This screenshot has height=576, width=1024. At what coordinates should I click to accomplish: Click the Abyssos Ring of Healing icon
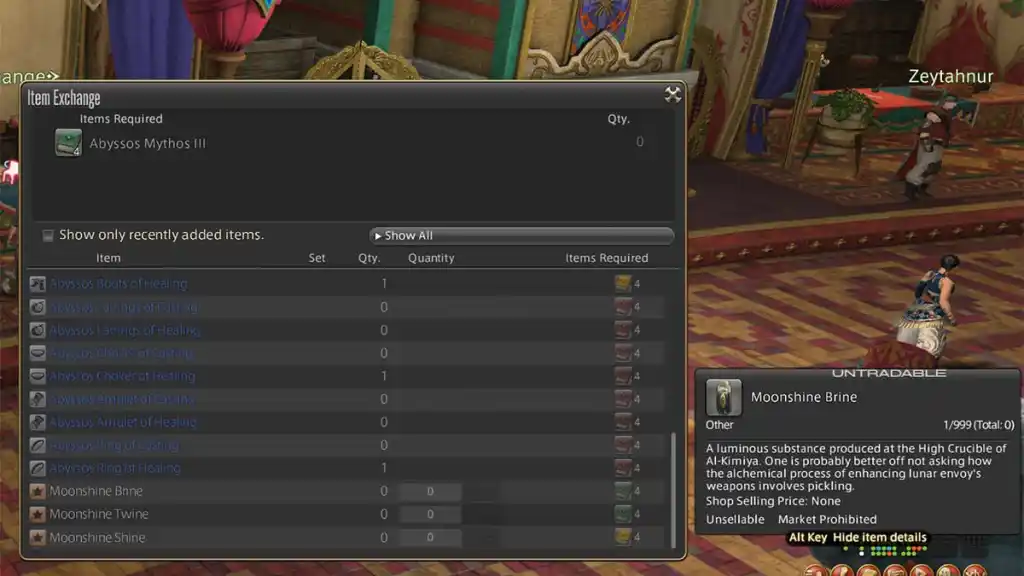pyautogui.click(x=37, y=468)
